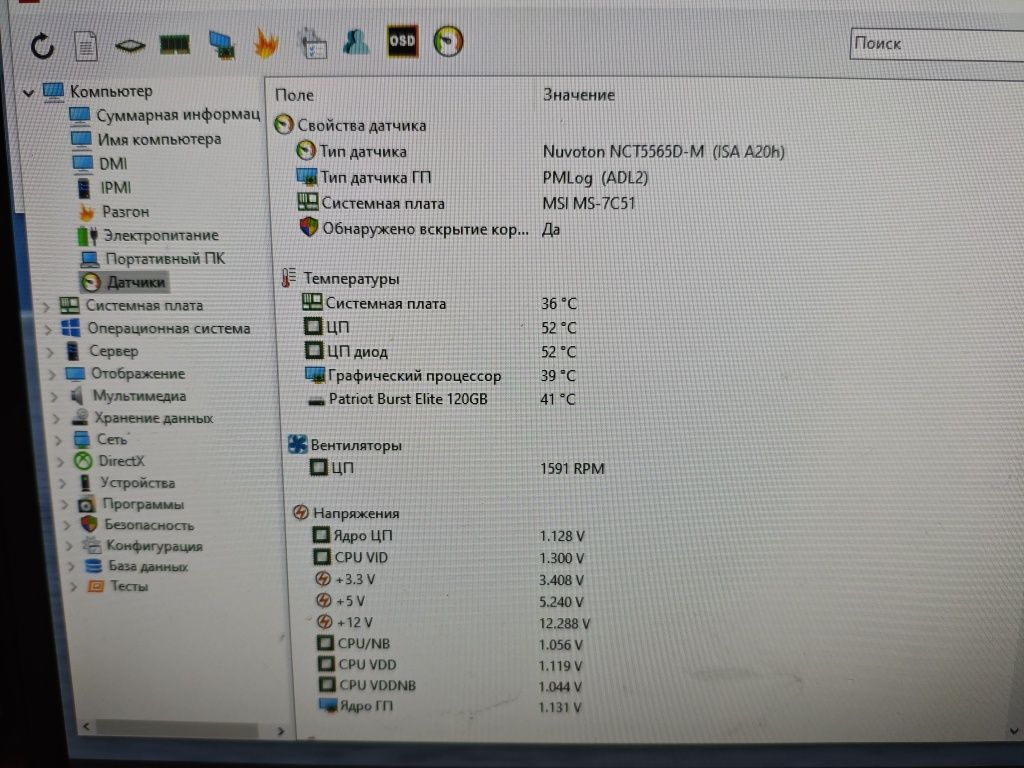This screenshot has width=1024, height=768.
Task: Open the report wizard clipboard icon
Action: tap(312, 43)
